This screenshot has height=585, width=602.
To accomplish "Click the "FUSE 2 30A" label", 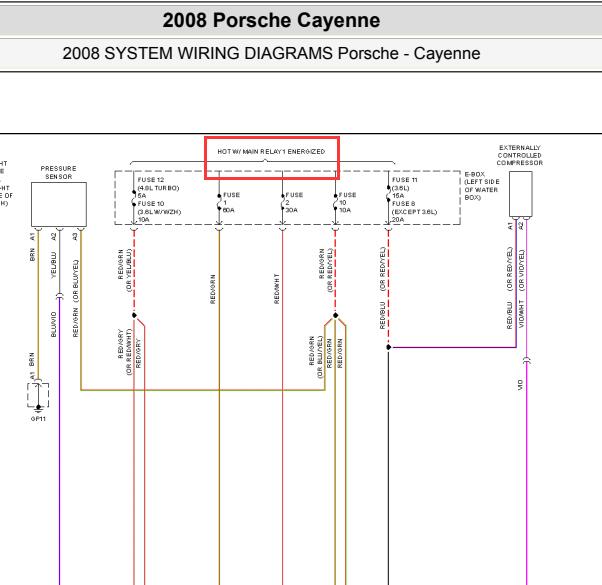I will click(x=294, y=202).
